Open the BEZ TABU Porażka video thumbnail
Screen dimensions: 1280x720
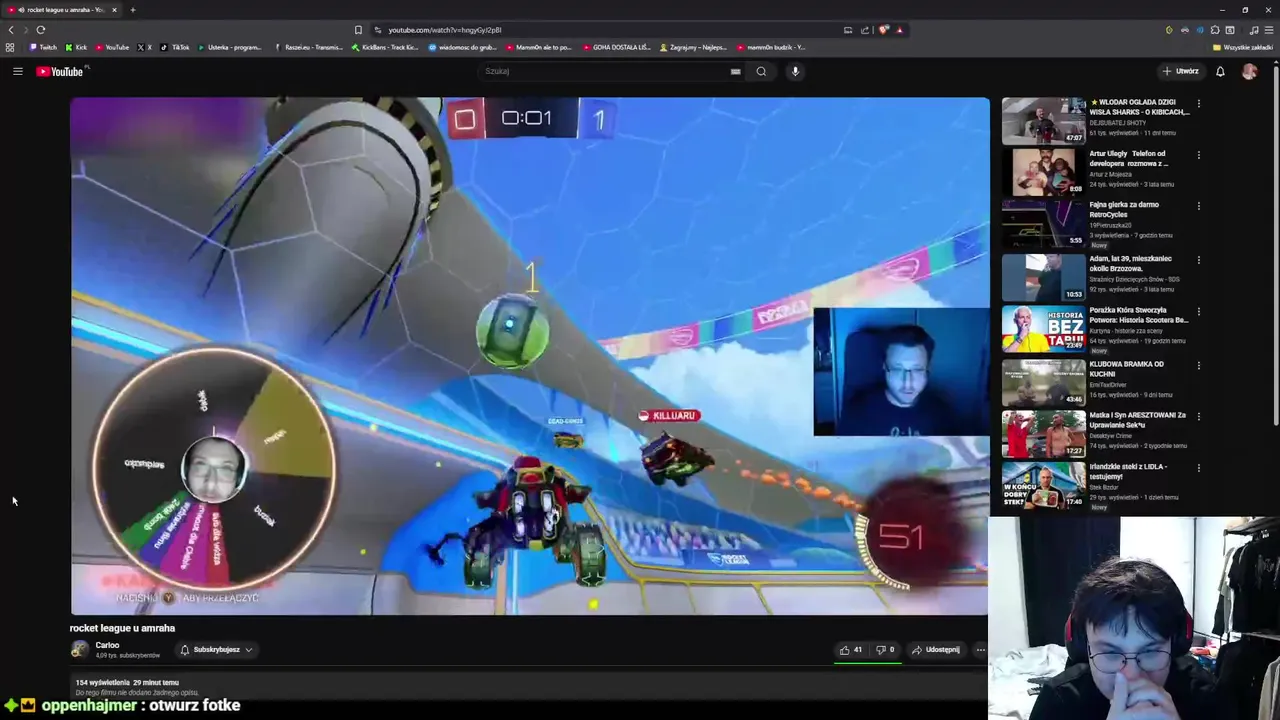click(1043, 329)
